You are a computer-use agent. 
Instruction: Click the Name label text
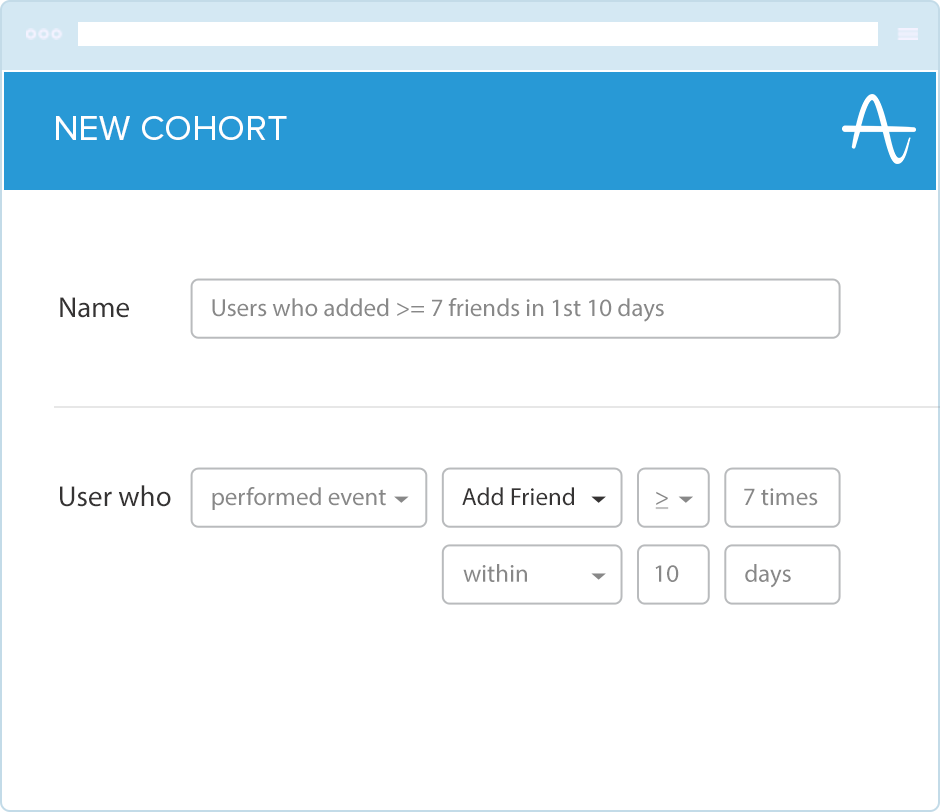tap(94, 308)
